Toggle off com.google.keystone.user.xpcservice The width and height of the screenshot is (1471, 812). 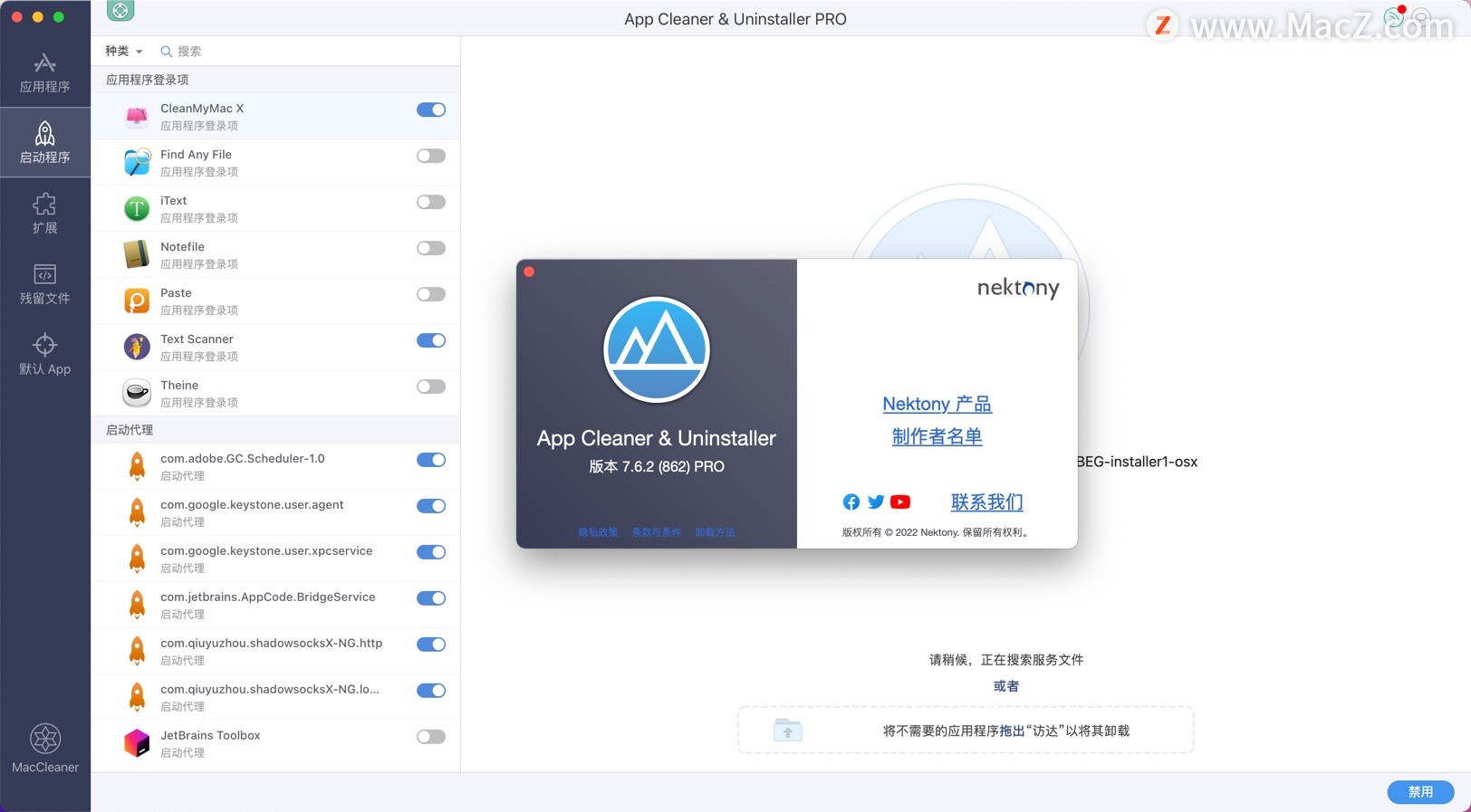tap(431, 552)
